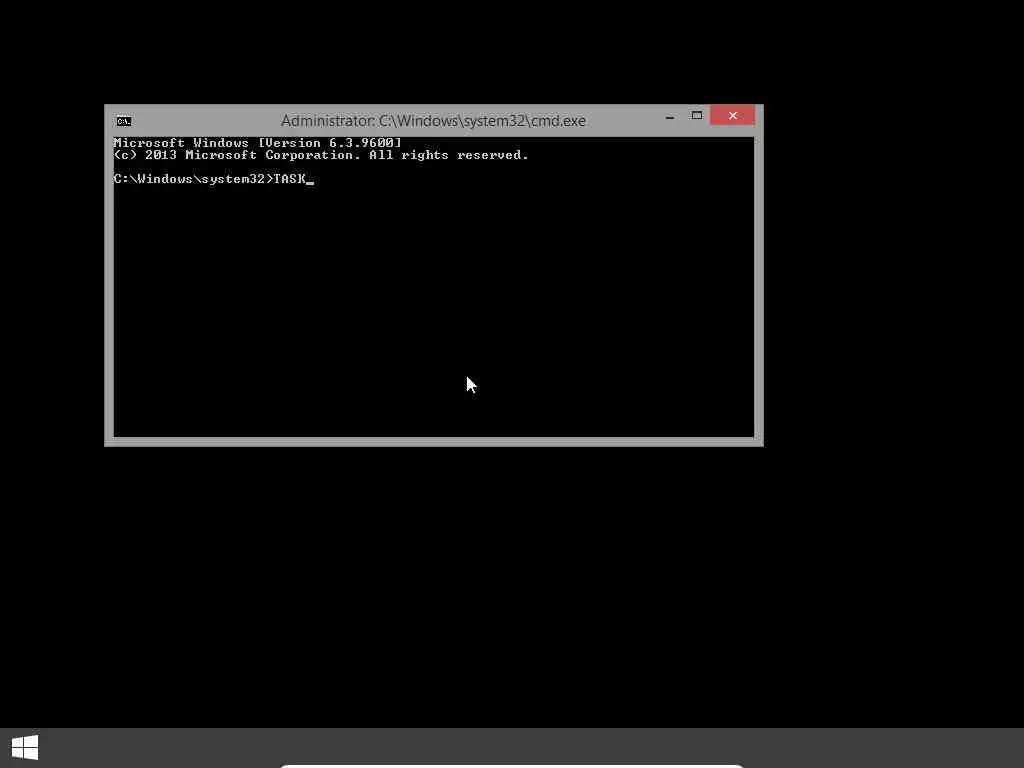The image size is (1024, 768).
Task: Maximize the Command Prompt window
Action: 697,116
